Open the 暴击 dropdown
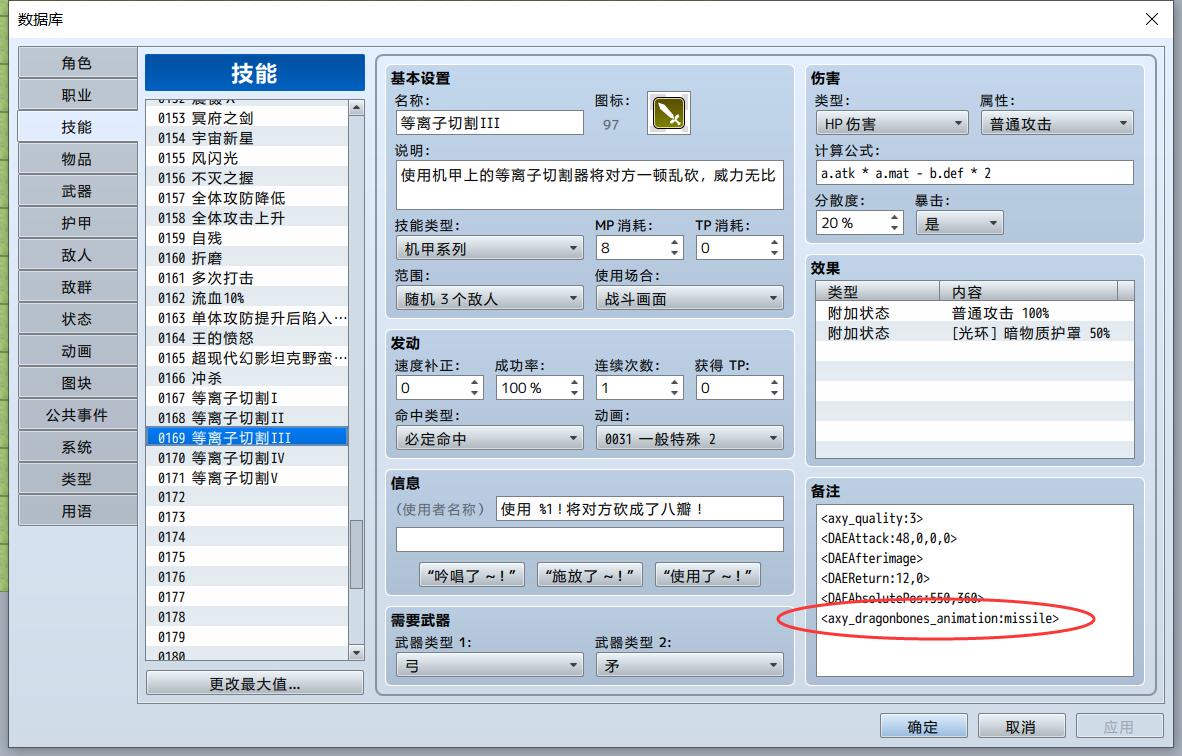 (960, 224)
